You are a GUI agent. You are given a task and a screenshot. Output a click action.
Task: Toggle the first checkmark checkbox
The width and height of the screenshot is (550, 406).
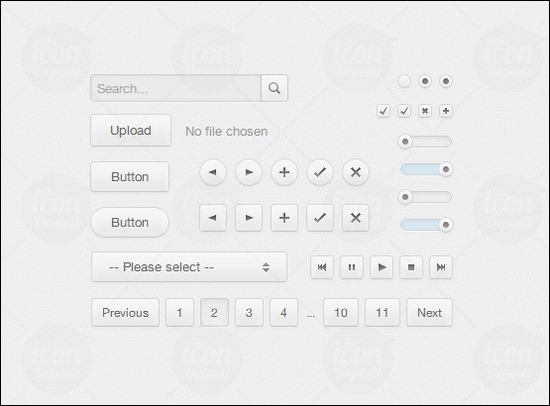point(383,111)
